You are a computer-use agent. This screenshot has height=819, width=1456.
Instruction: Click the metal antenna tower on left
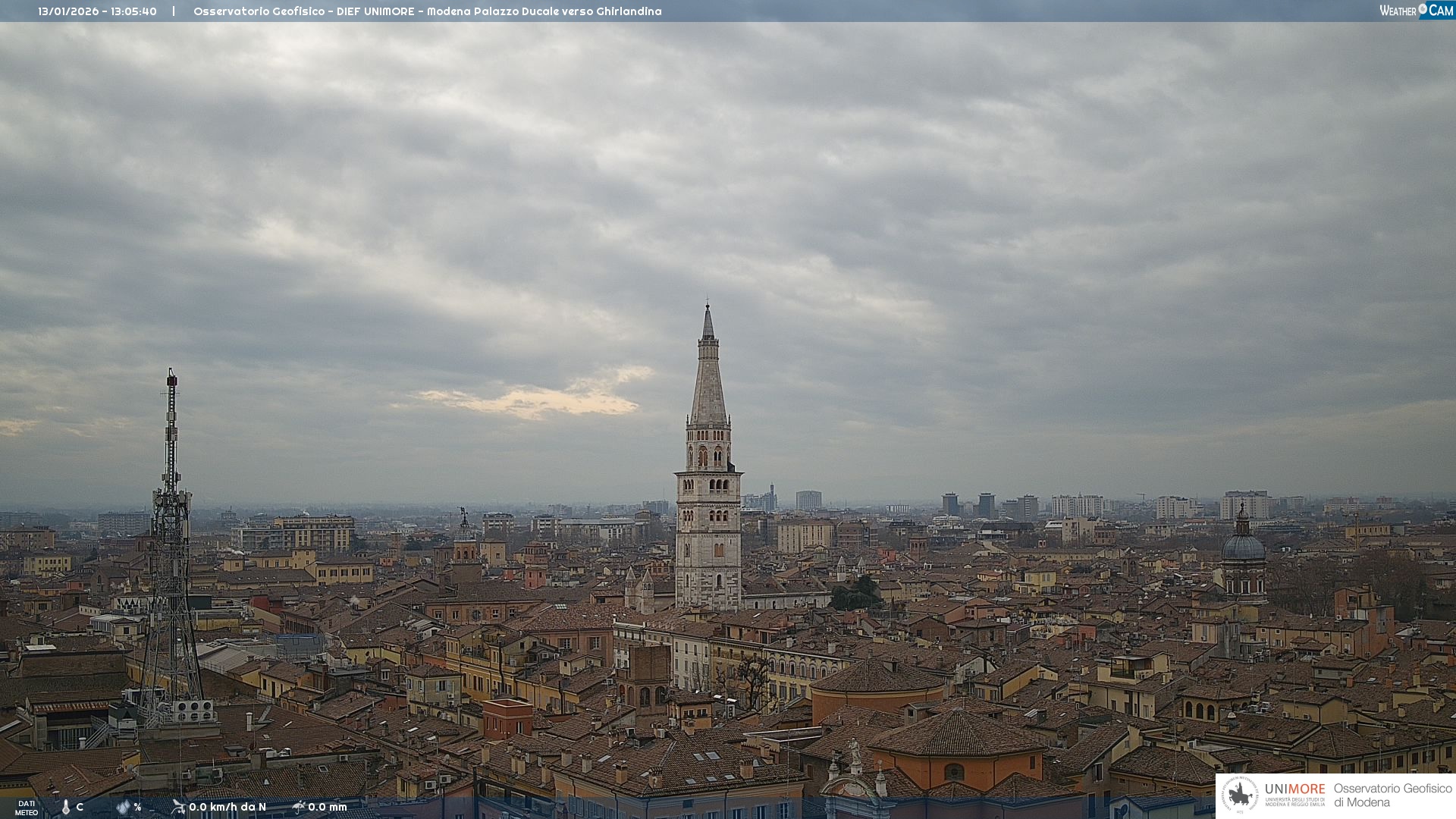pos(171,531)
